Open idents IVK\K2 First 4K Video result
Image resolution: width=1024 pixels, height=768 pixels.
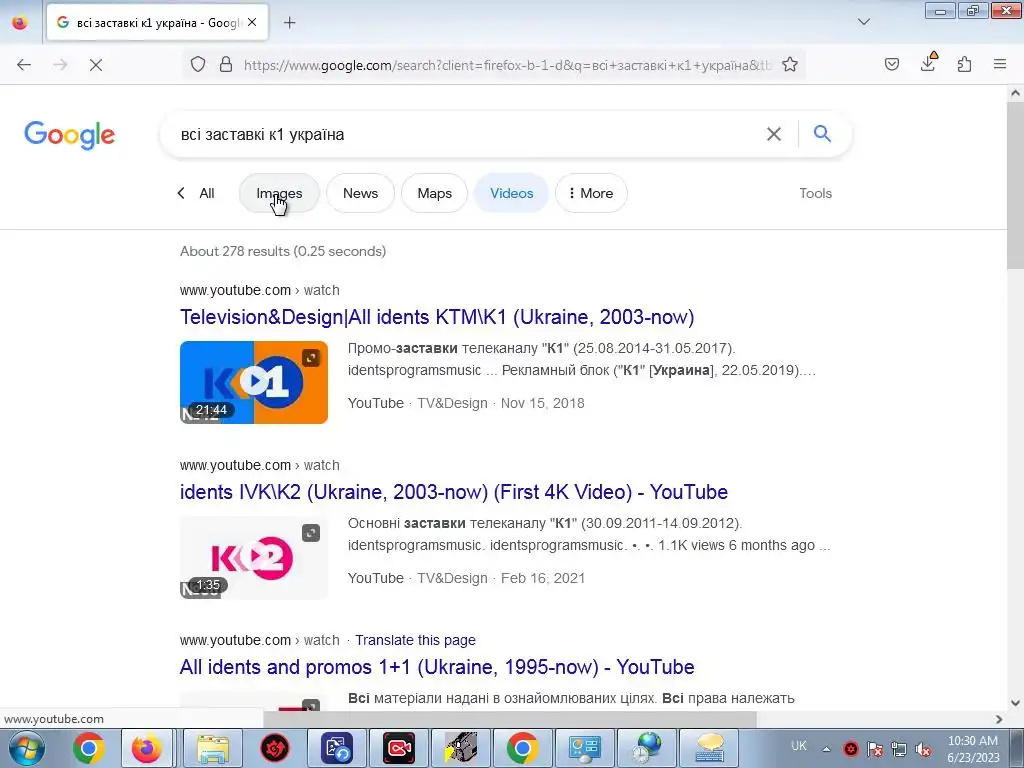pyautogui.click(x=454, y=492)
